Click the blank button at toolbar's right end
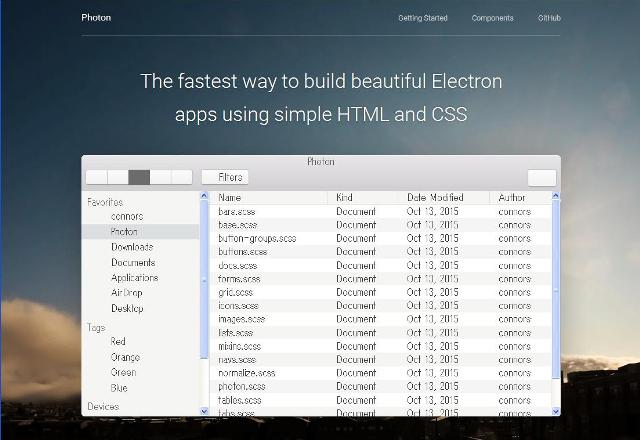The width and height of the screenshot is (640, 440). 542,178
